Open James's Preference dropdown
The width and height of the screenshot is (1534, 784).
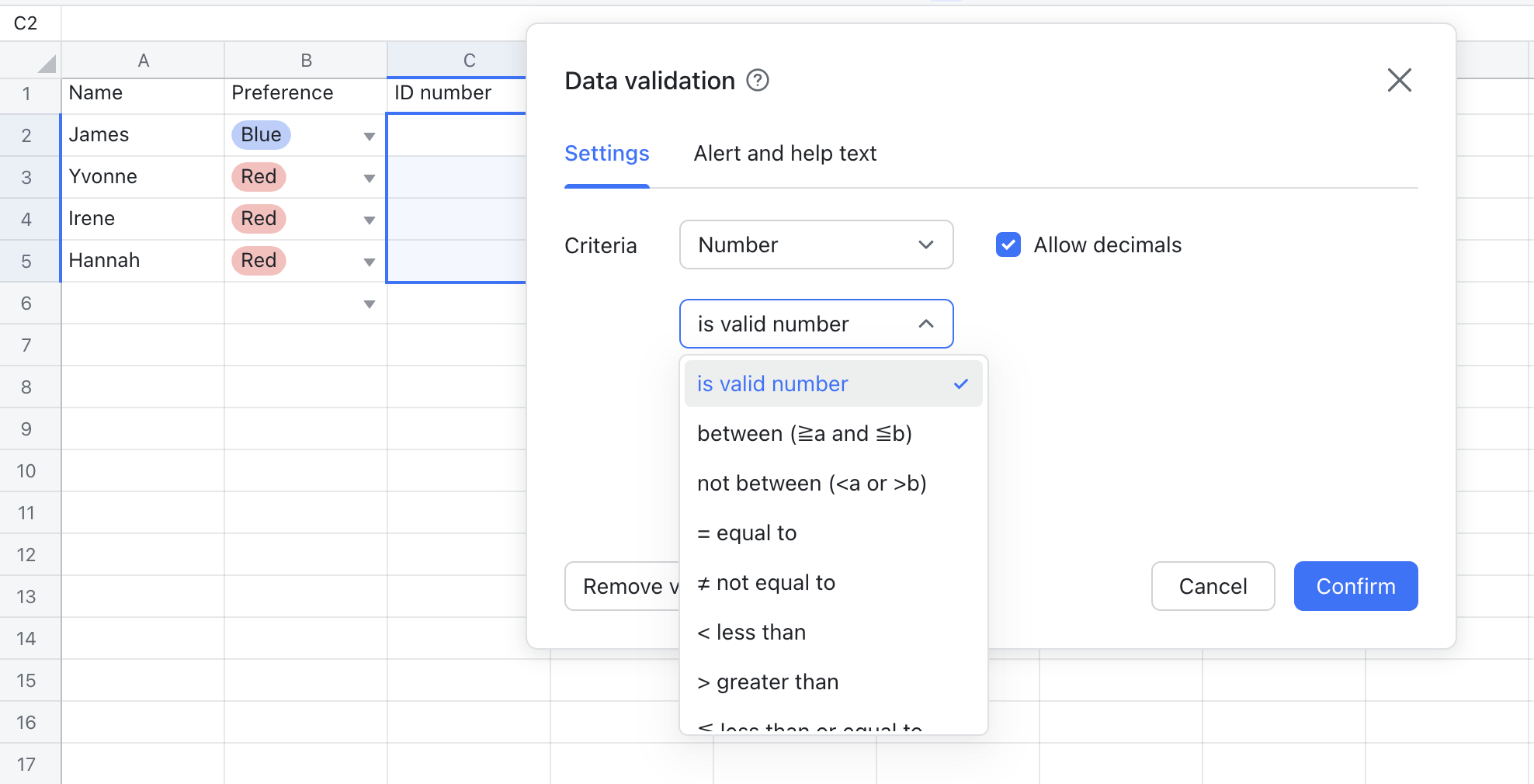pos(369,135)
